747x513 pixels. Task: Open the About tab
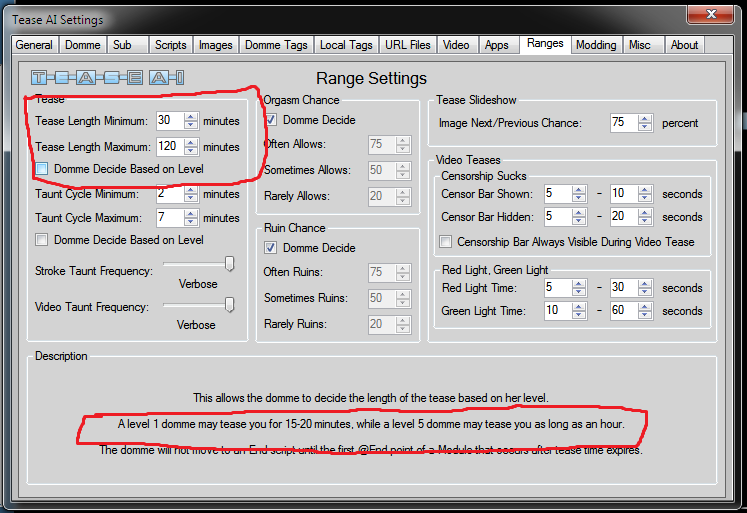[684, 45]
